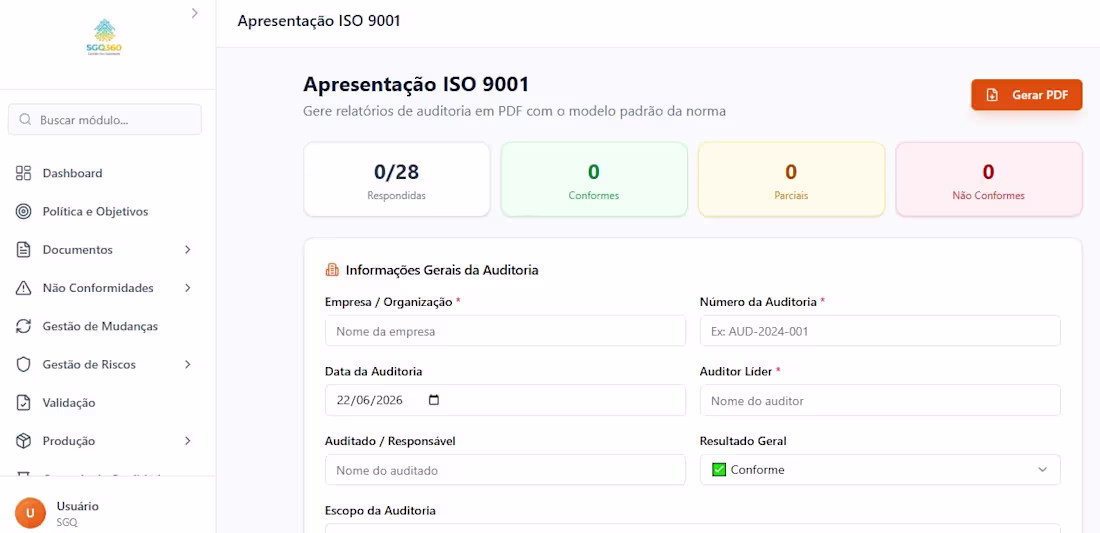Click the Documentos file icon

point(24,250)
